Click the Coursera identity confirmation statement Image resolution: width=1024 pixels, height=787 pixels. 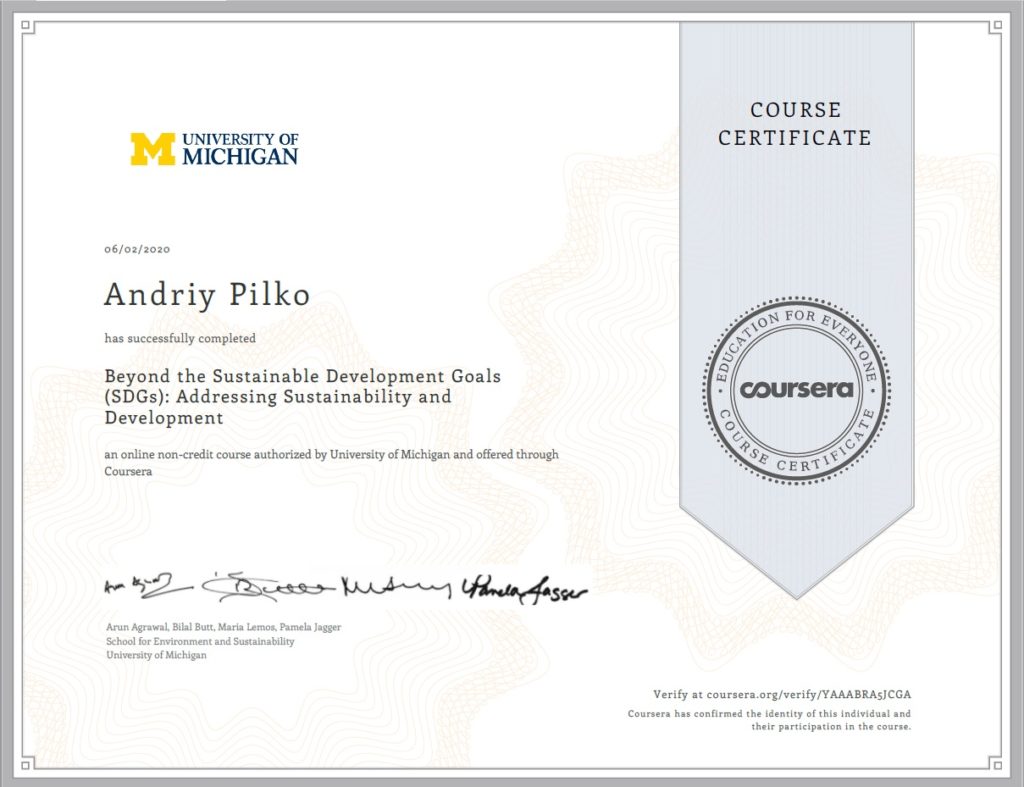coord(769,720)
